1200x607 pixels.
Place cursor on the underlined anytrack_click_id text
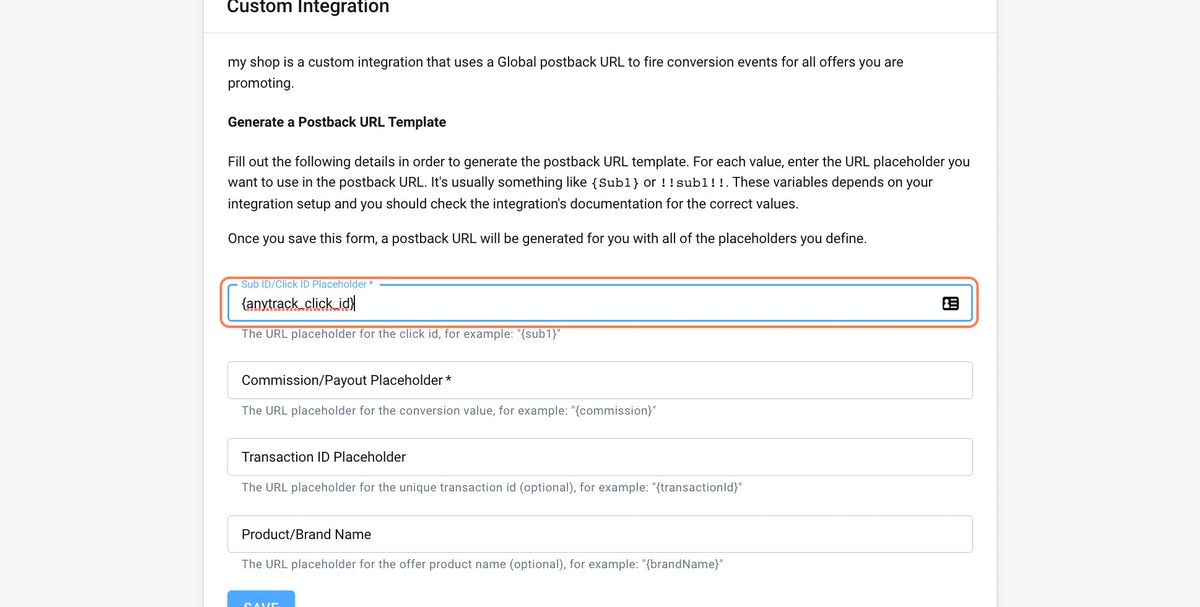tap(299, 303)
